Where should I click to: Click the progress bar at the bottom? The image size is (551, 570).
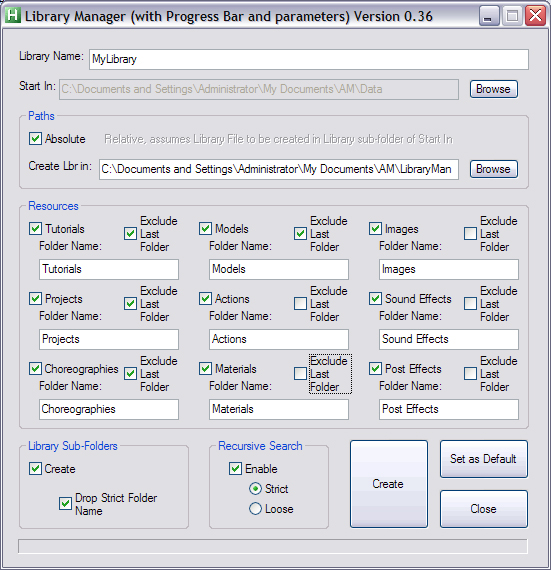[273, 546]
